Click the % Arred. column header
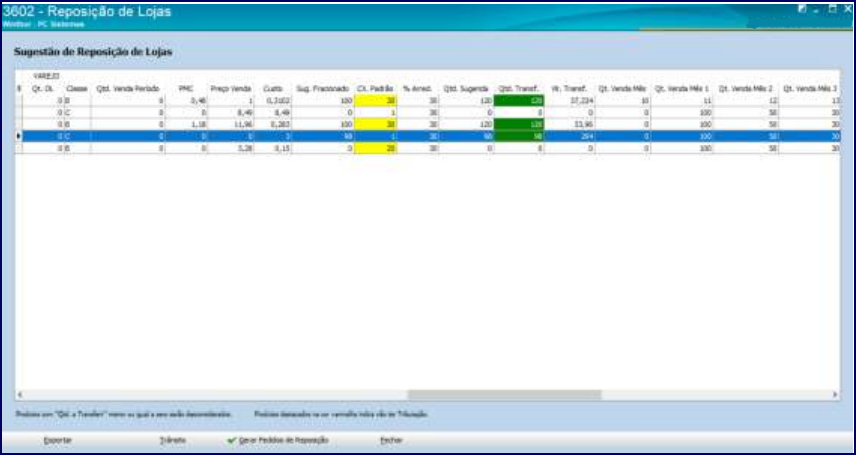856x455 pixels. [418, 88]
